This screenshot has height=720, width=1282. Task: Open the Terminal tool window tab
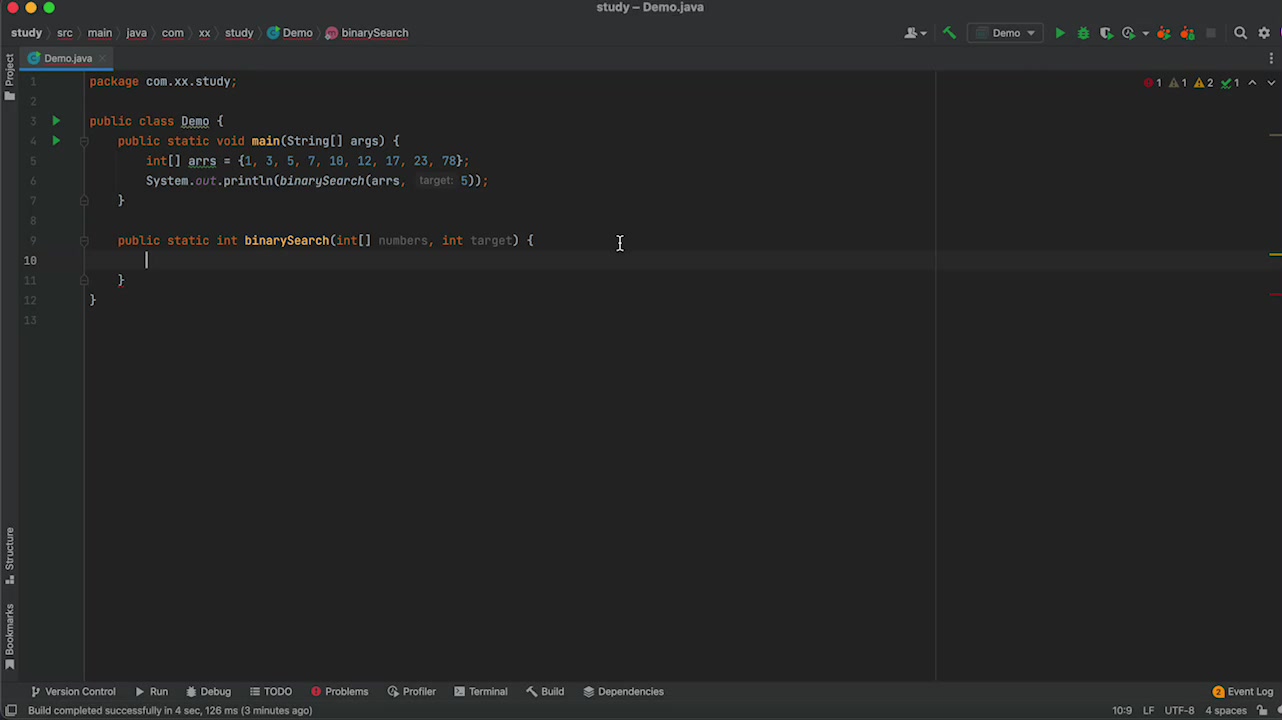(x=480, y=691)
